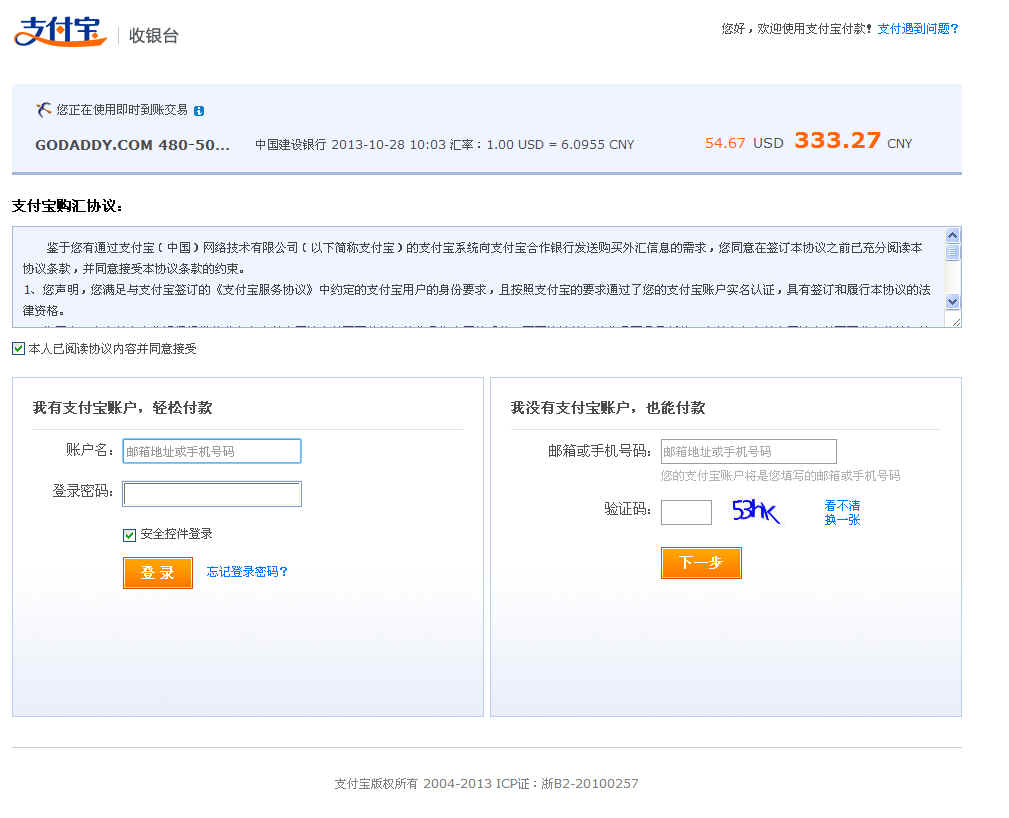Focus the 验证码 input field
Image resolution: width=1009 pixels, height=818 pixels.
686,512
